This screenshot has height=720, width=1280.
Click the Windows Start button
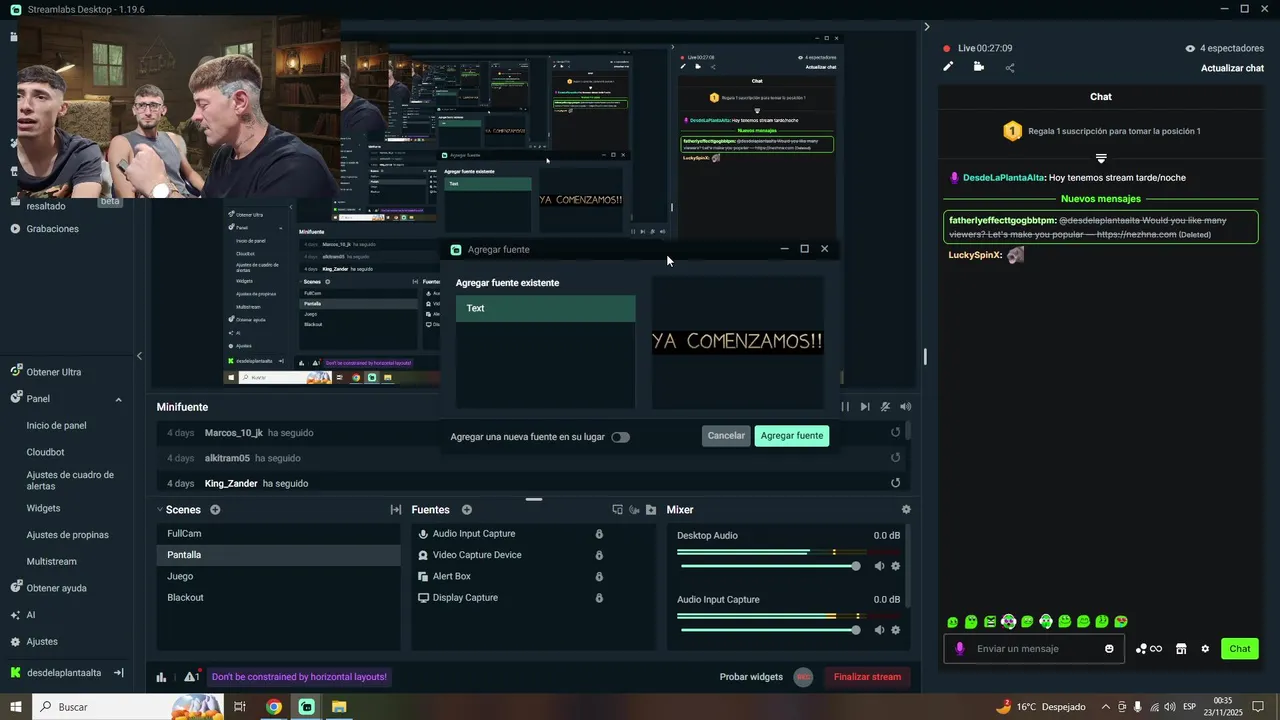click(x=16, y=707)
